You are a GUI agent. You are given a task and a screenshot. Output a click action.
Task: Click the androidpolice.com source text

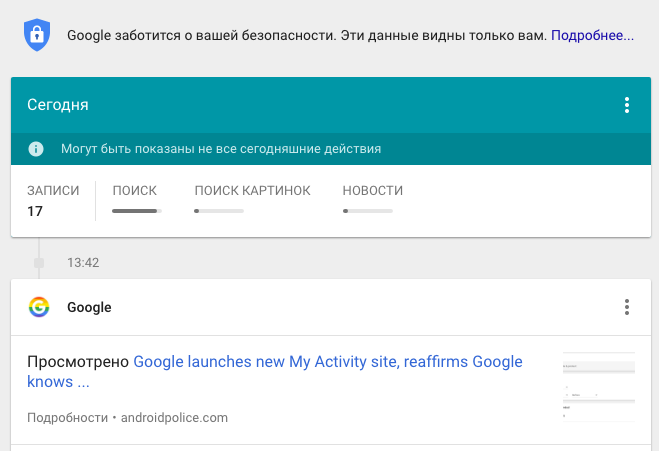tap(174, 418)
